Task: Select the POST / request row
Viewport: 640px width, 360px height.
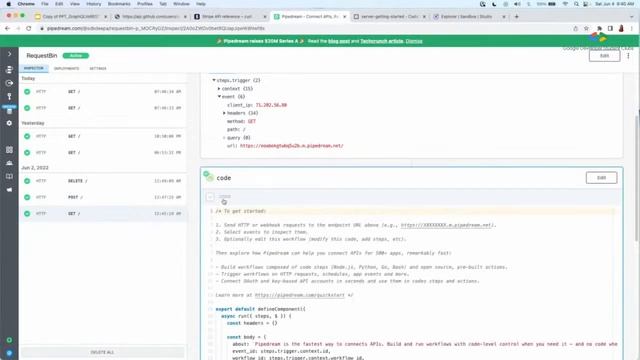Action: [103, 197]
